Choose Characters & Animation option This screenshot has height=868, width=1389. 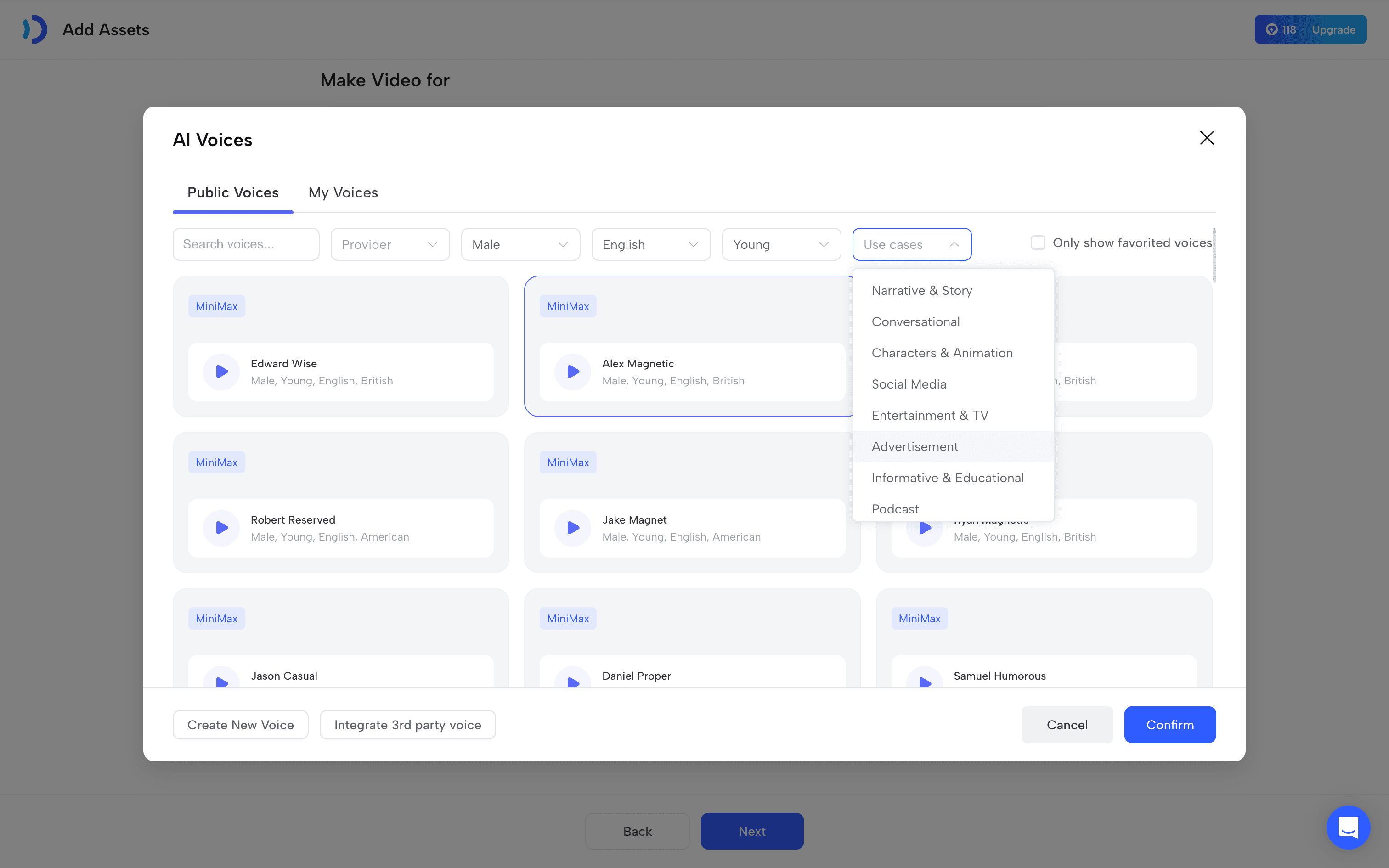click(954, 353)
